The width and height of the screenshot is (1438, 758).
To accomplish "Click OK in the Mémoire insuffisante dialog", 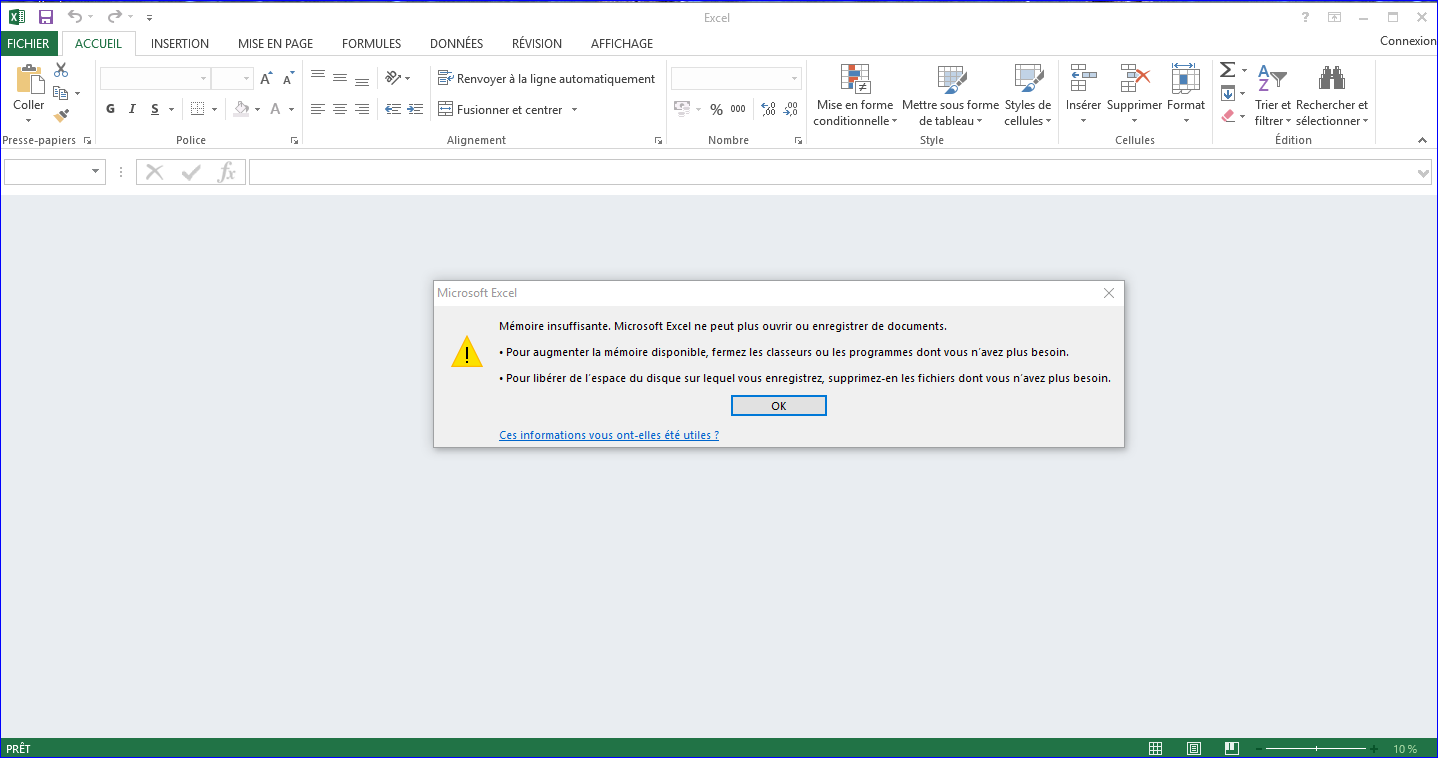I will pyautogui.click(x=779, y=406).
